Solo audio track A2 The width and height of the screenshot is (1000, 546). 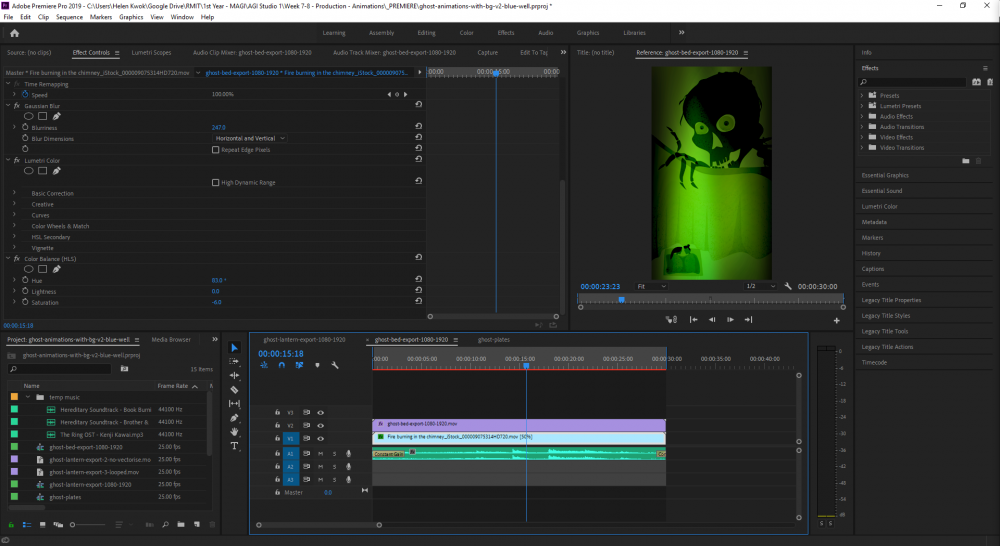point(334,466)
